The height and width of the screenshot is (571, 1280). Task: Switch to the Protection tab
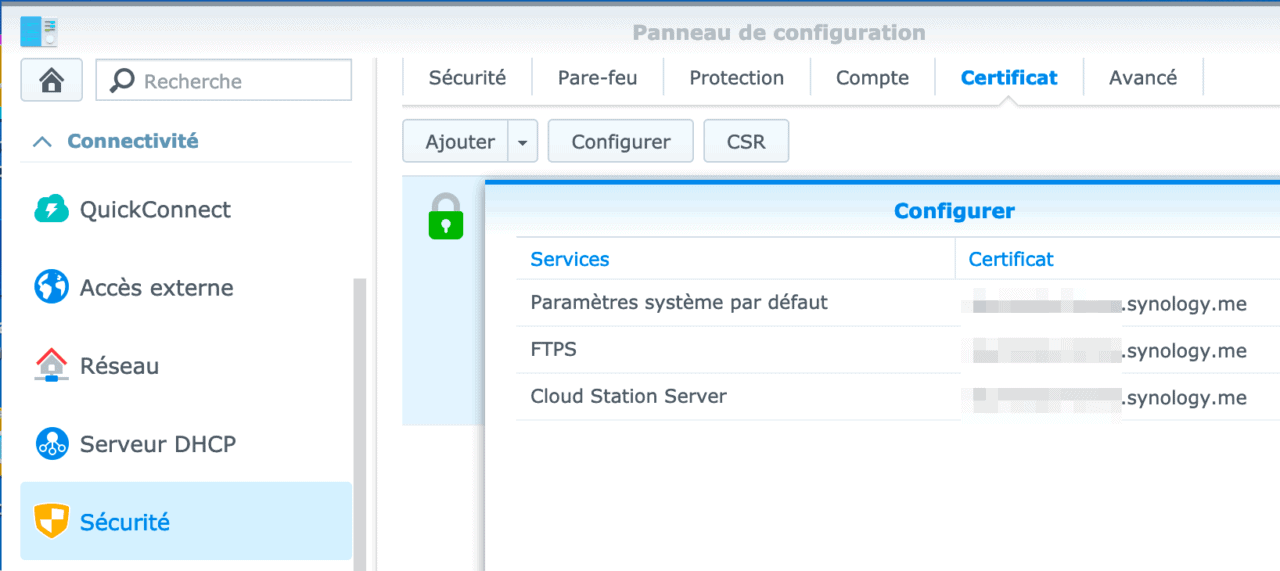(x=736, y=78)
